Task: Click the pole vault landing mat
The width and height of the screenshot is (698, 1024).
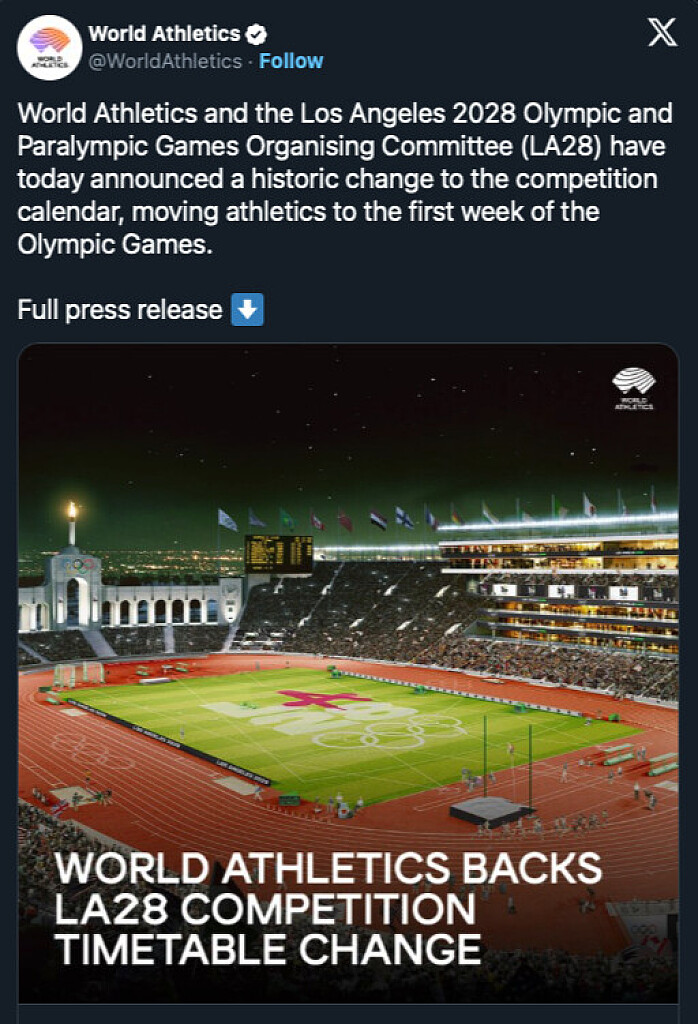Action: pyautogui.click(x=491, y=810)
